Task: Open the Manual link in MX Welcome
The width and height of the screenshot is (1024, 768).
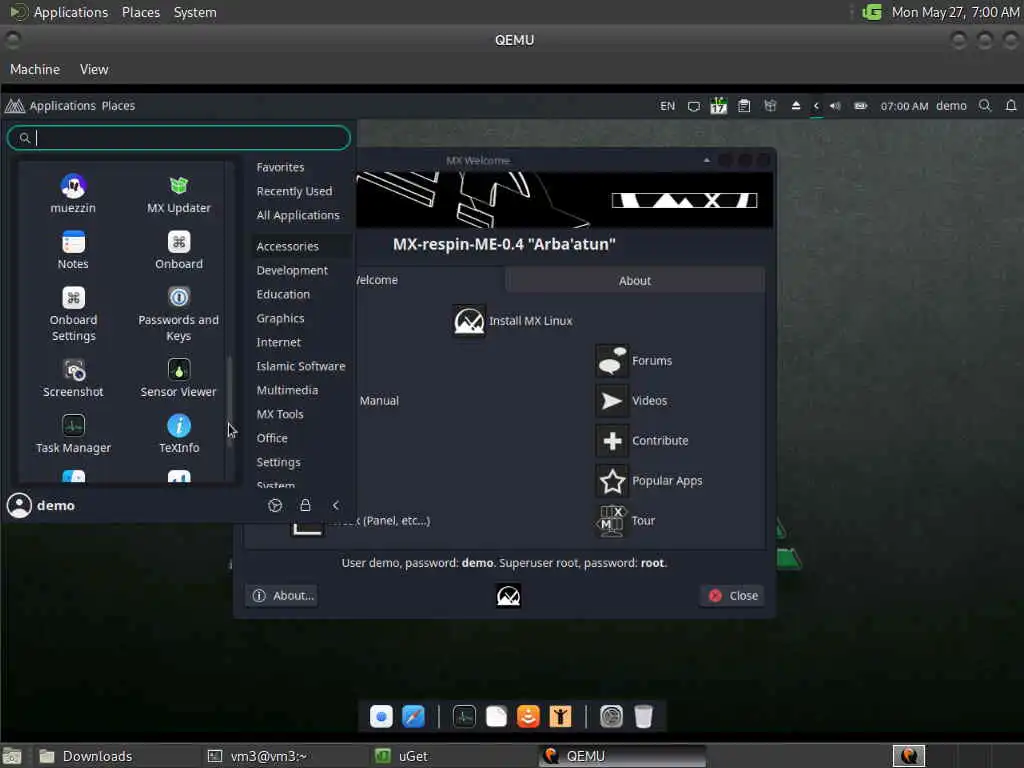Action: pyautogui.click(x=379, y=400)
